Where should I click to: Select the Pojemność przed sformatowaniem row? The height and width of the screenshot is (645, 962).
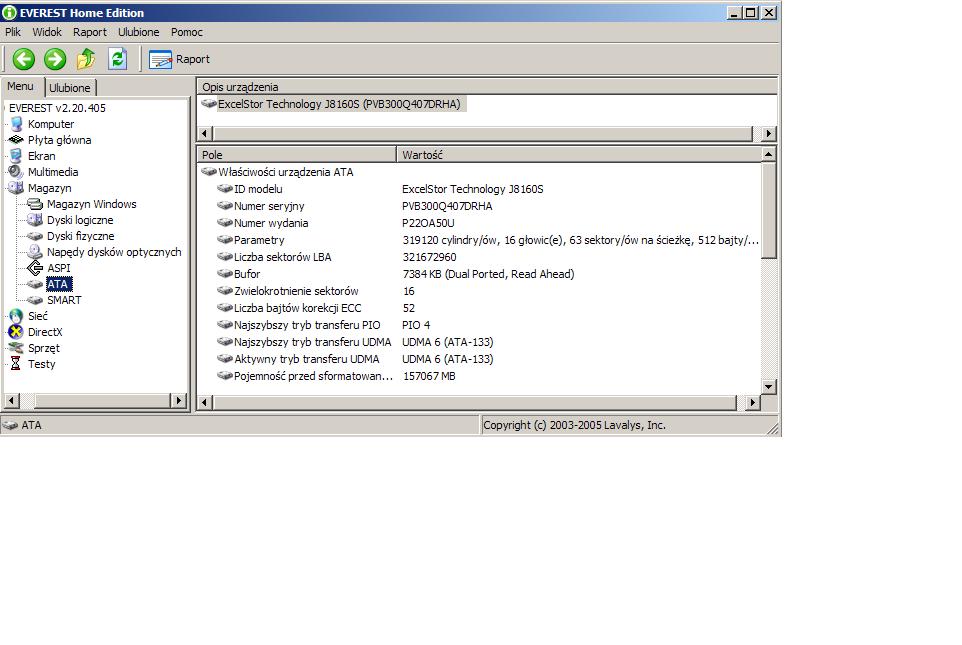(479, 376)
